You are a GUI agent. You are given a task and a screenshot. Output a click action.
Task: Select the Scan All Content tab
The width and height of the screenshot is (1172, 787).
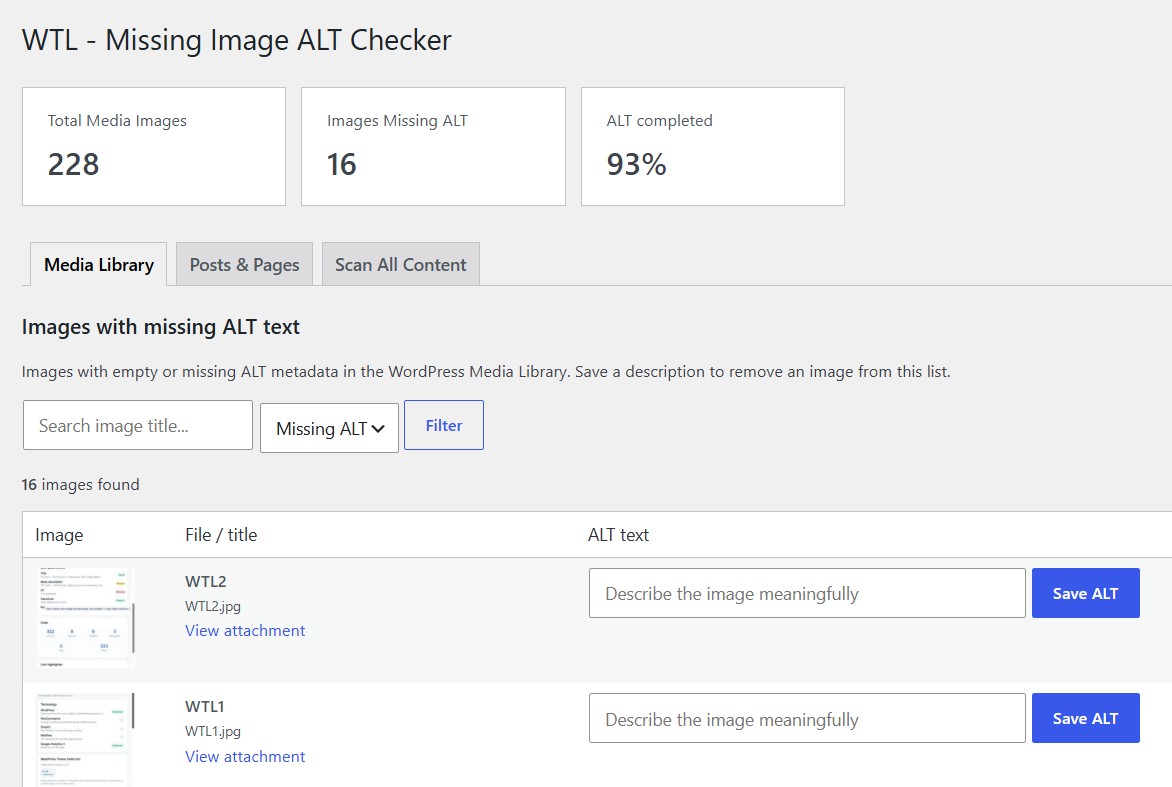pyautogui.click(x=401, y=265)
